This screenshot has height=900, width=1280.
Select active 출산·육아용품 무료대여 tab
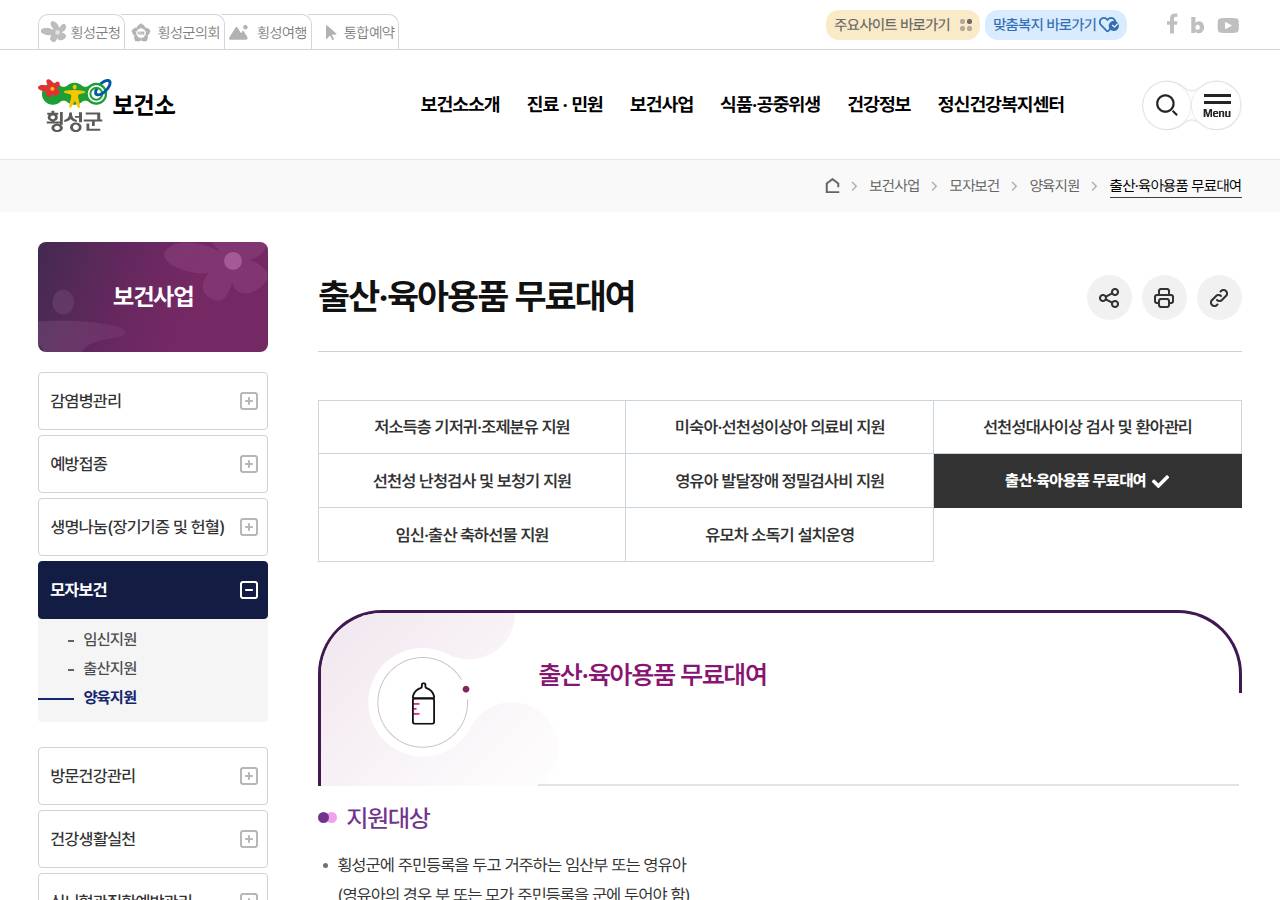1088,481
